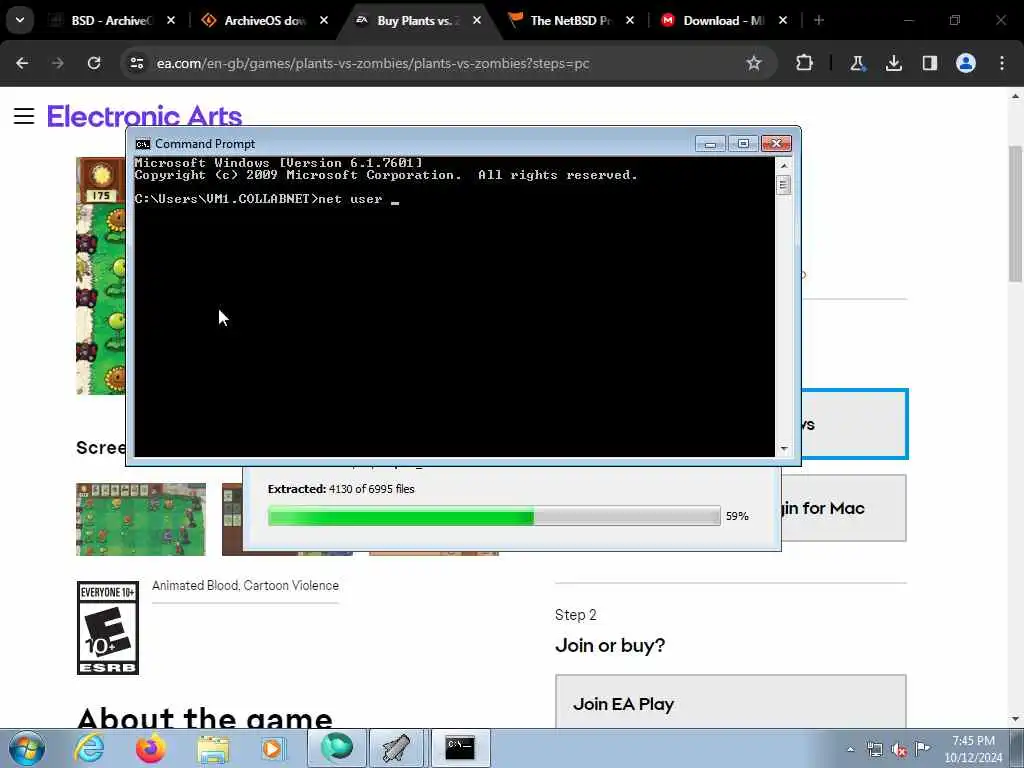Screen dimensions: 1024x768
Task: Click Command Prompt scrollbar up arrow
Action: click(x=784, y=166)
